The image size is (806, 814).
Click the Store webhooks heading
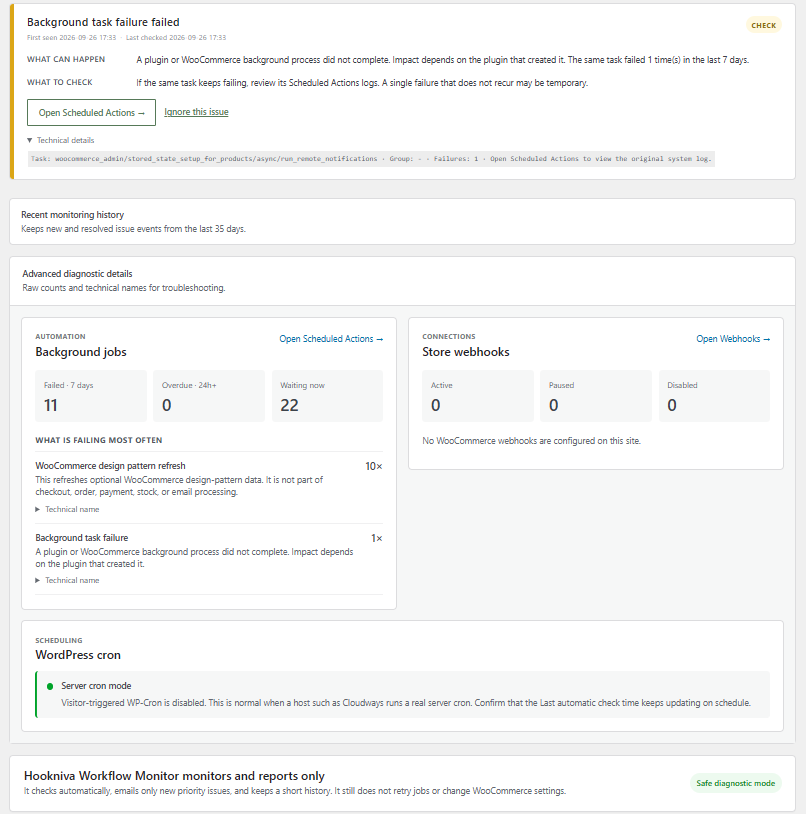[x=466, y=352]
